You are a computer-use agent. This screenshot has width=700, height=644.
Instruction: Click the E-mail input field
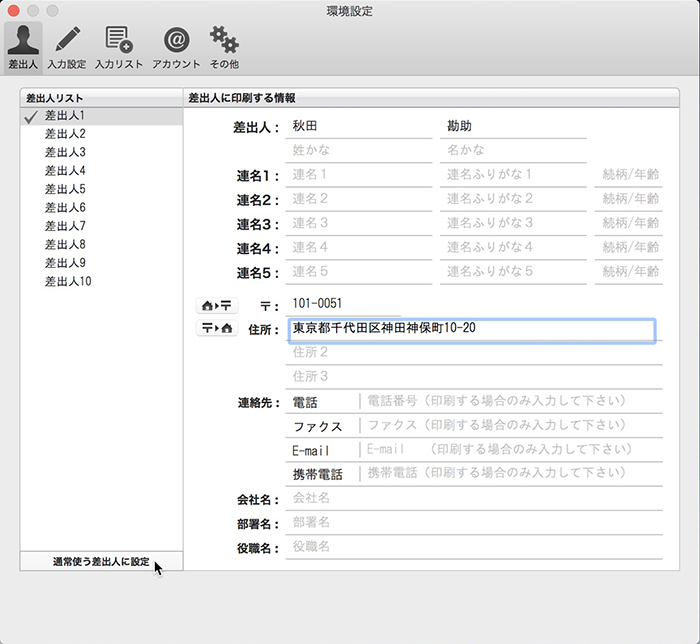[510, 450]
